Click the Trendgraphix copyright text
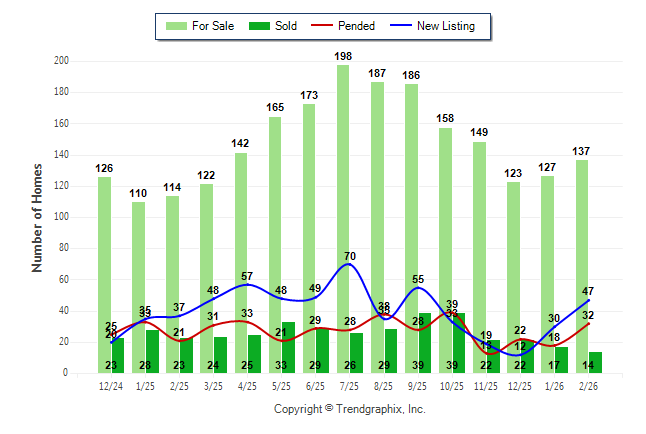Viewport: 646px width, 434px height. click(350, 409)
